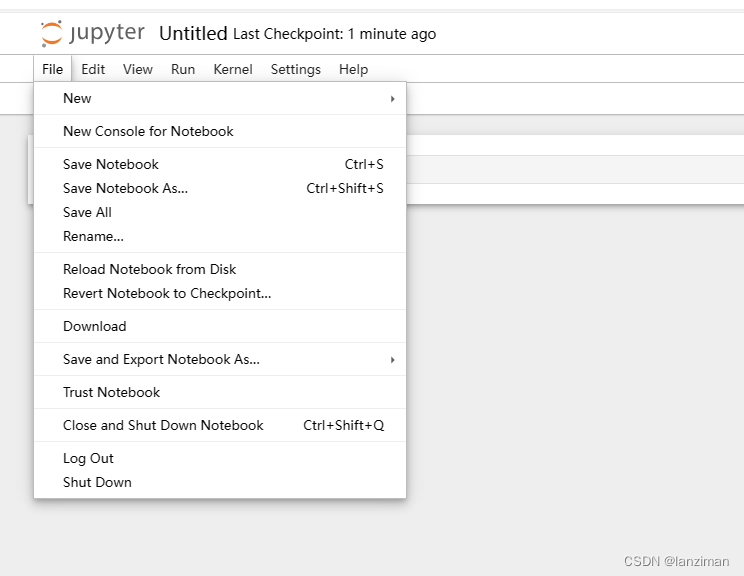The image size is (744, 576).
Task: Open the View menu
Action: [x=138, y=69]
